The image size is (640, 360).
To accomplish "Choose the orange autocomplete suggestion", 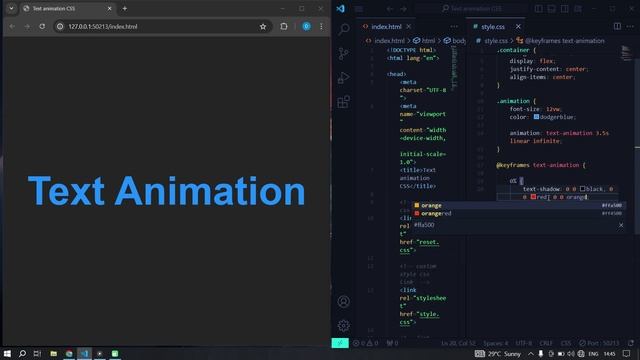I will tap(518, 205).
